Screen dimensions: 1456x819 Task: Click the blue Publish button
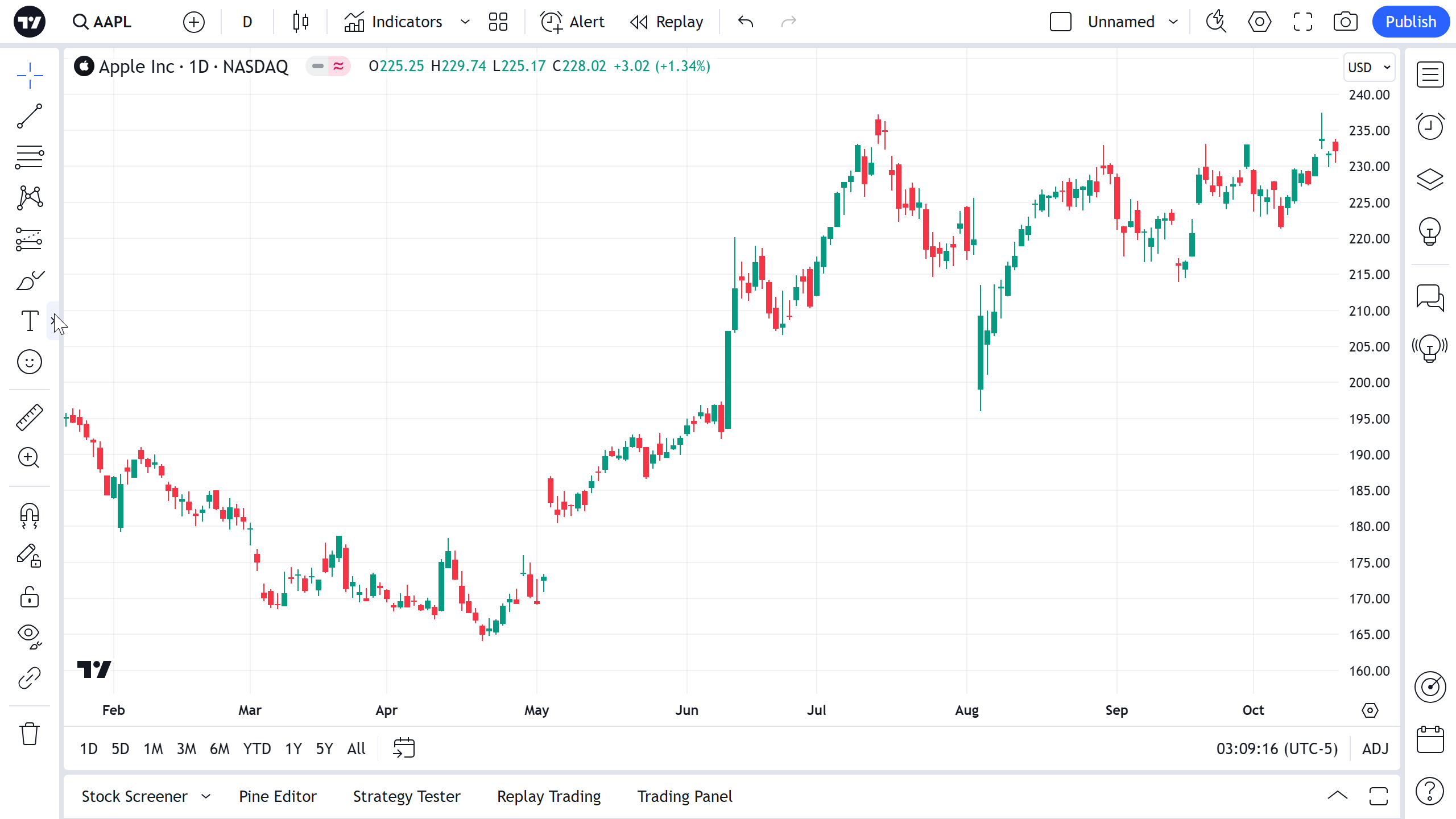coord(1410,22)
